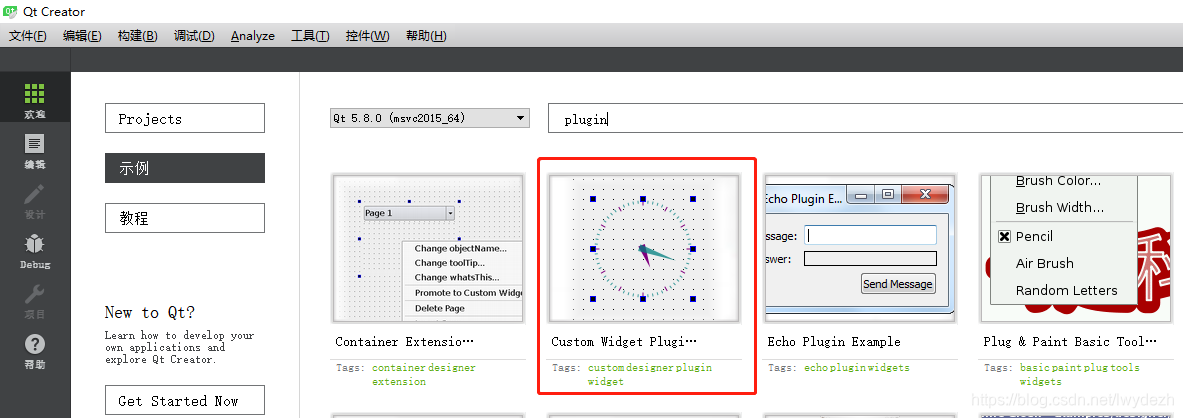The image size is (1183, 418).
Task: Select the 教程 tutorials button
Action: 185,218
